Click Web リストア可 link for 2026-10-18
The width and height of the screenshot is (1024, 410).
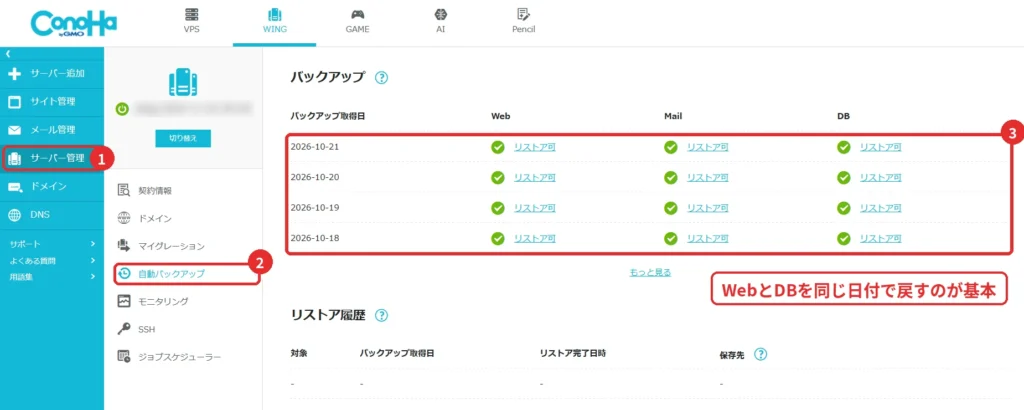point(535,239)
